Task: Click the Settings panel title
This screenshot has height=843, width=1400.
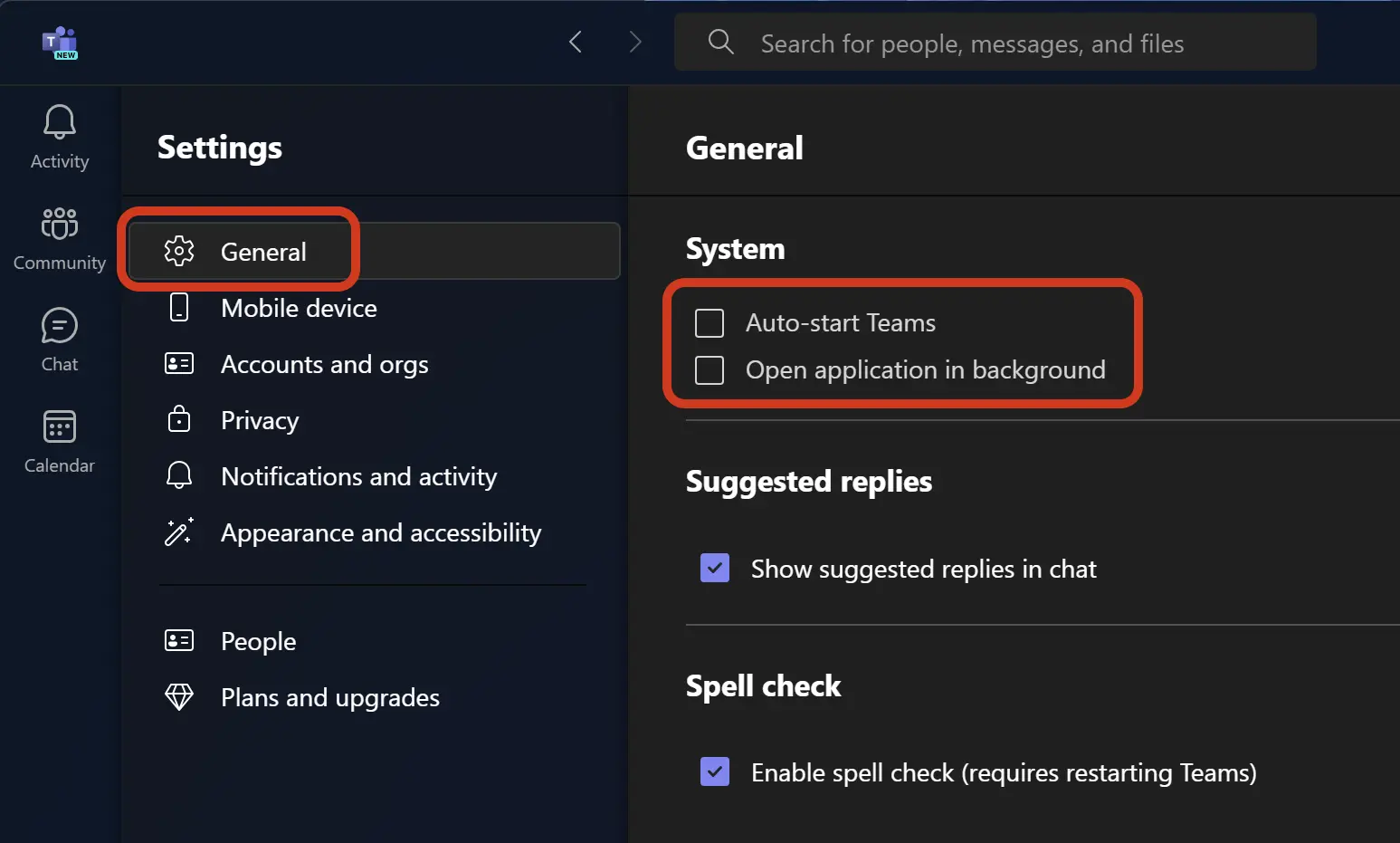Action: point(220,147)
